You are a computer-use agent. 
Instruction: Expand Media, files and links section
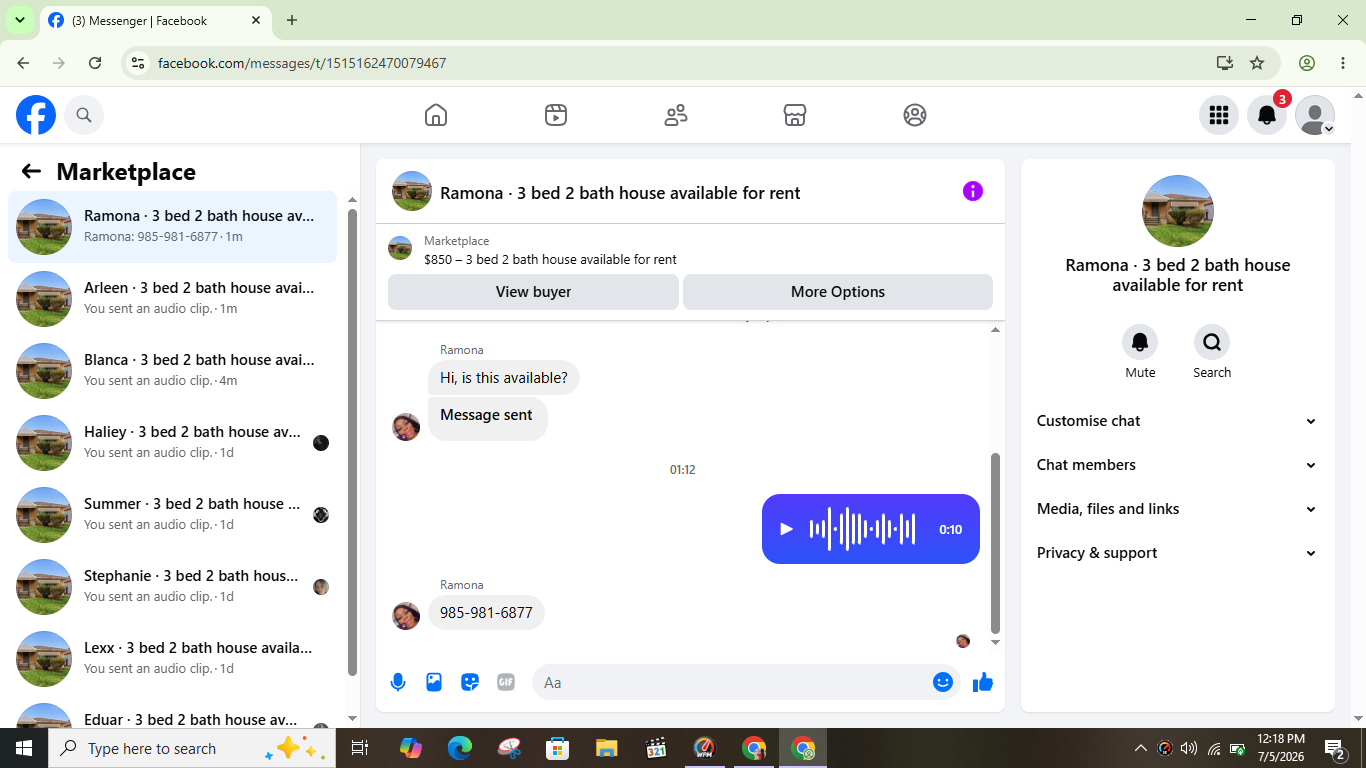[1178, 509]
